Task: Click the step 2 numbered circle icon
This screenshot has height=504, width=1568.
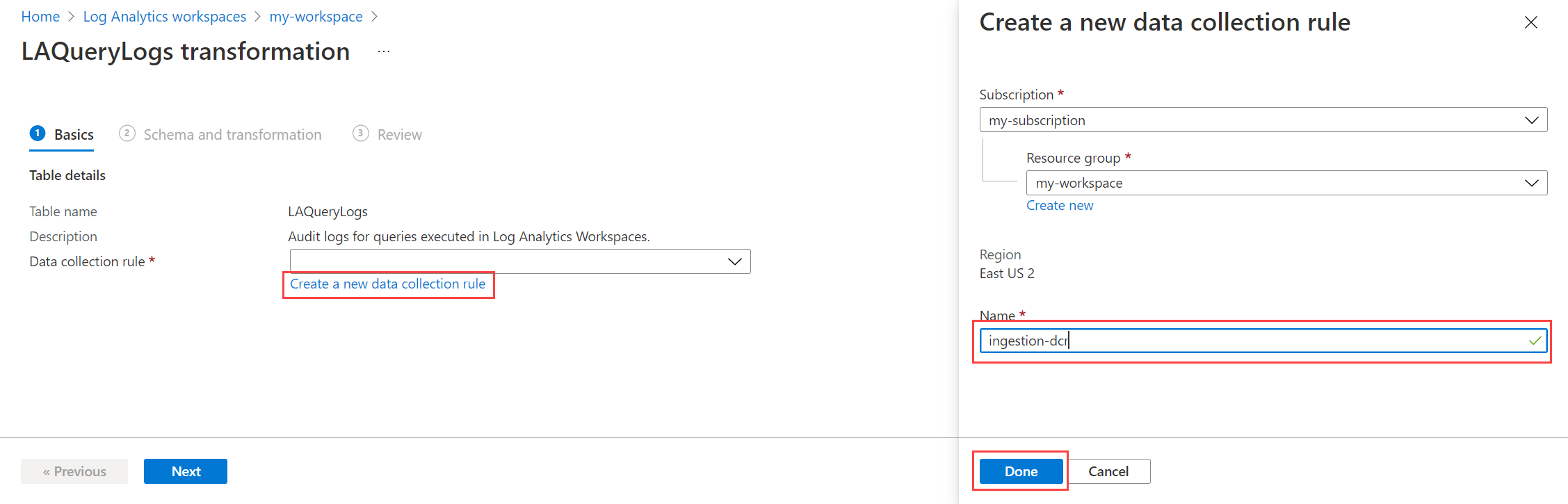Action: click(127, 133)
